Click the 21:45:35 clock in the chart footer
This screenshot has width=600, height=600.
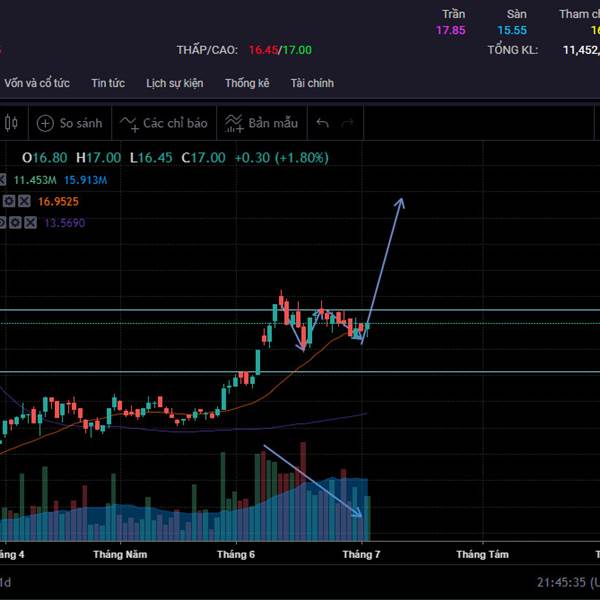561,582
